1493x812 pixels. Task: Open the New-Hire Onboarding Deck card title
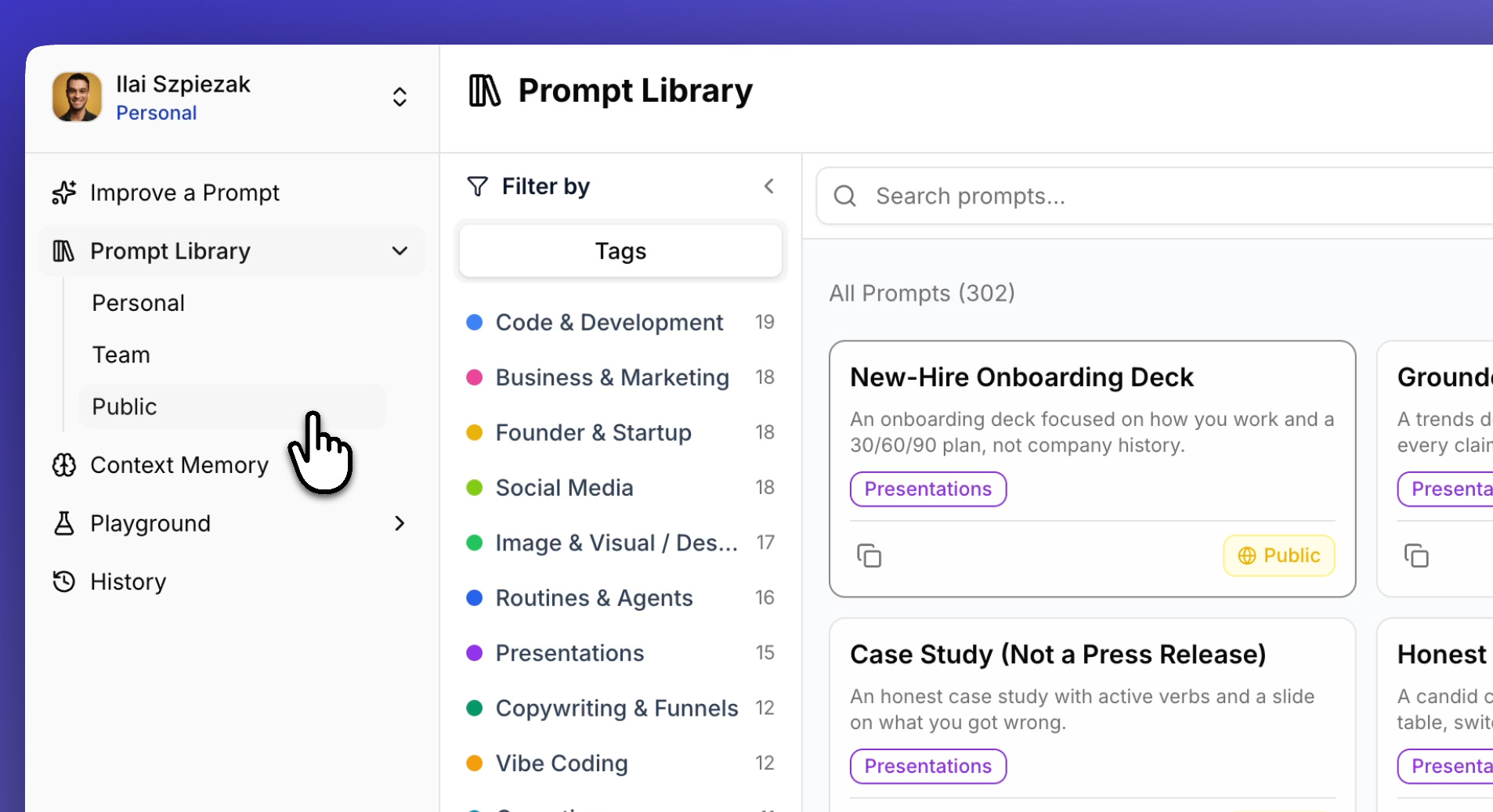pos(1021,377)
